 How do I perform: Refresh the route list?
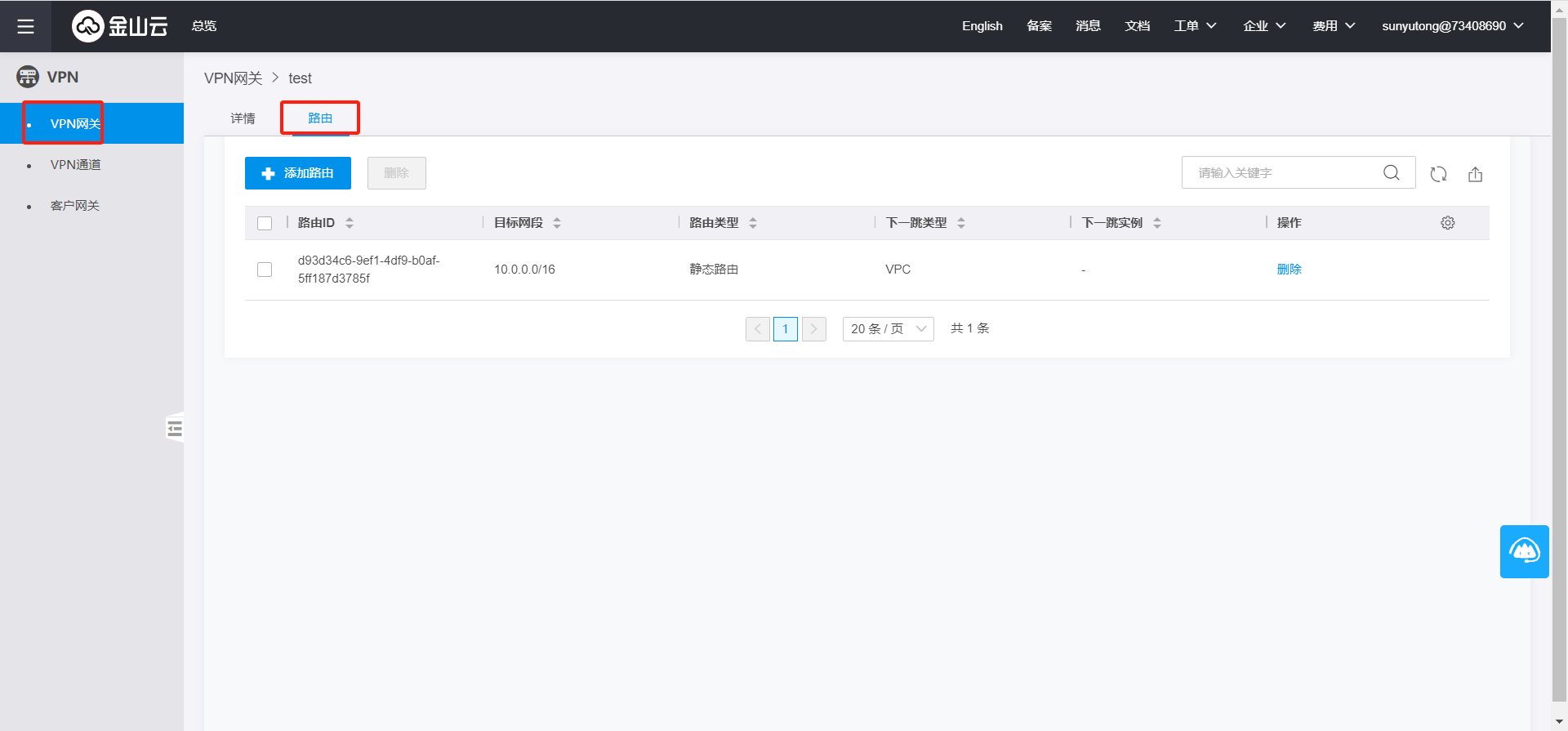pyautogui.click(x=1438, y=174)
